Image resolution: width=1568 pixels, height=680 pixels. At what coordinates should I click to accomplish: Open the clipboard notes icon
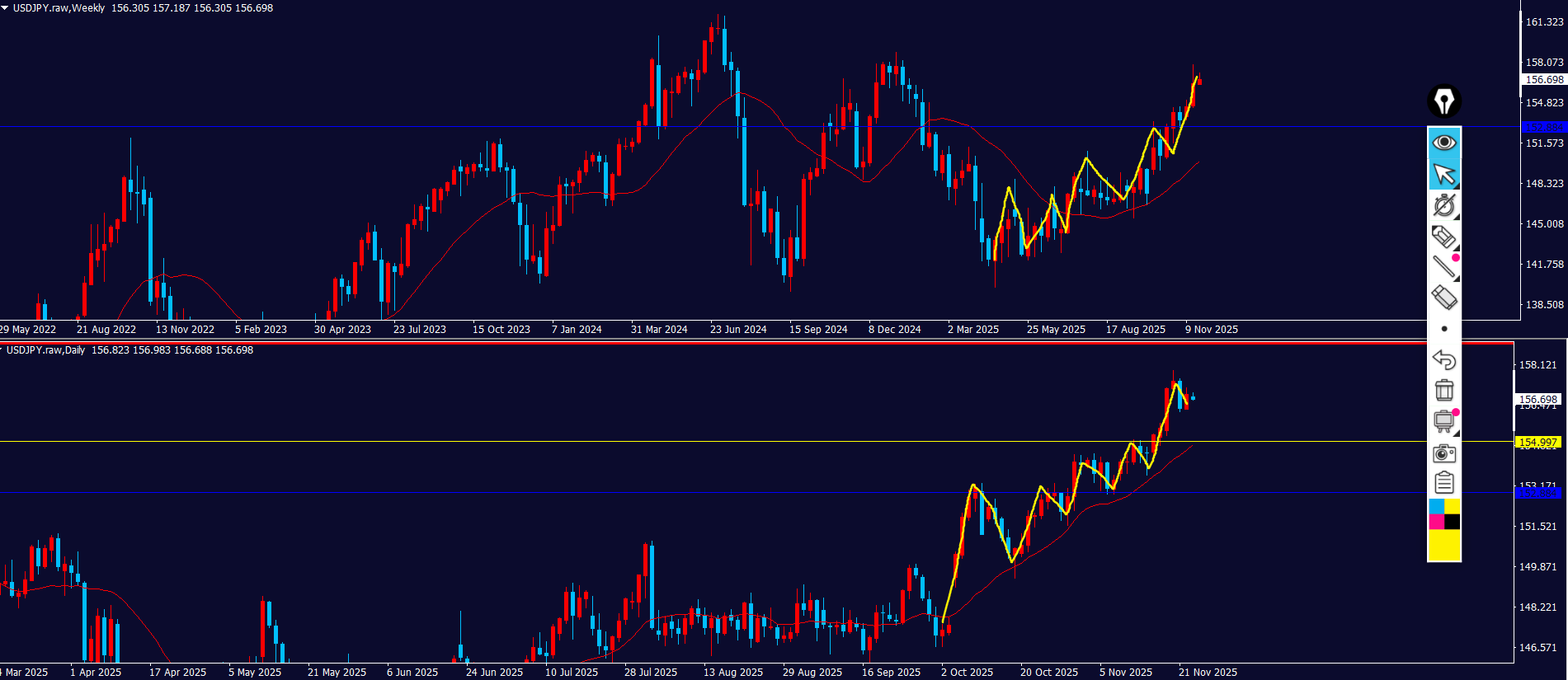pyautogui.click(x=1443, y=483)
